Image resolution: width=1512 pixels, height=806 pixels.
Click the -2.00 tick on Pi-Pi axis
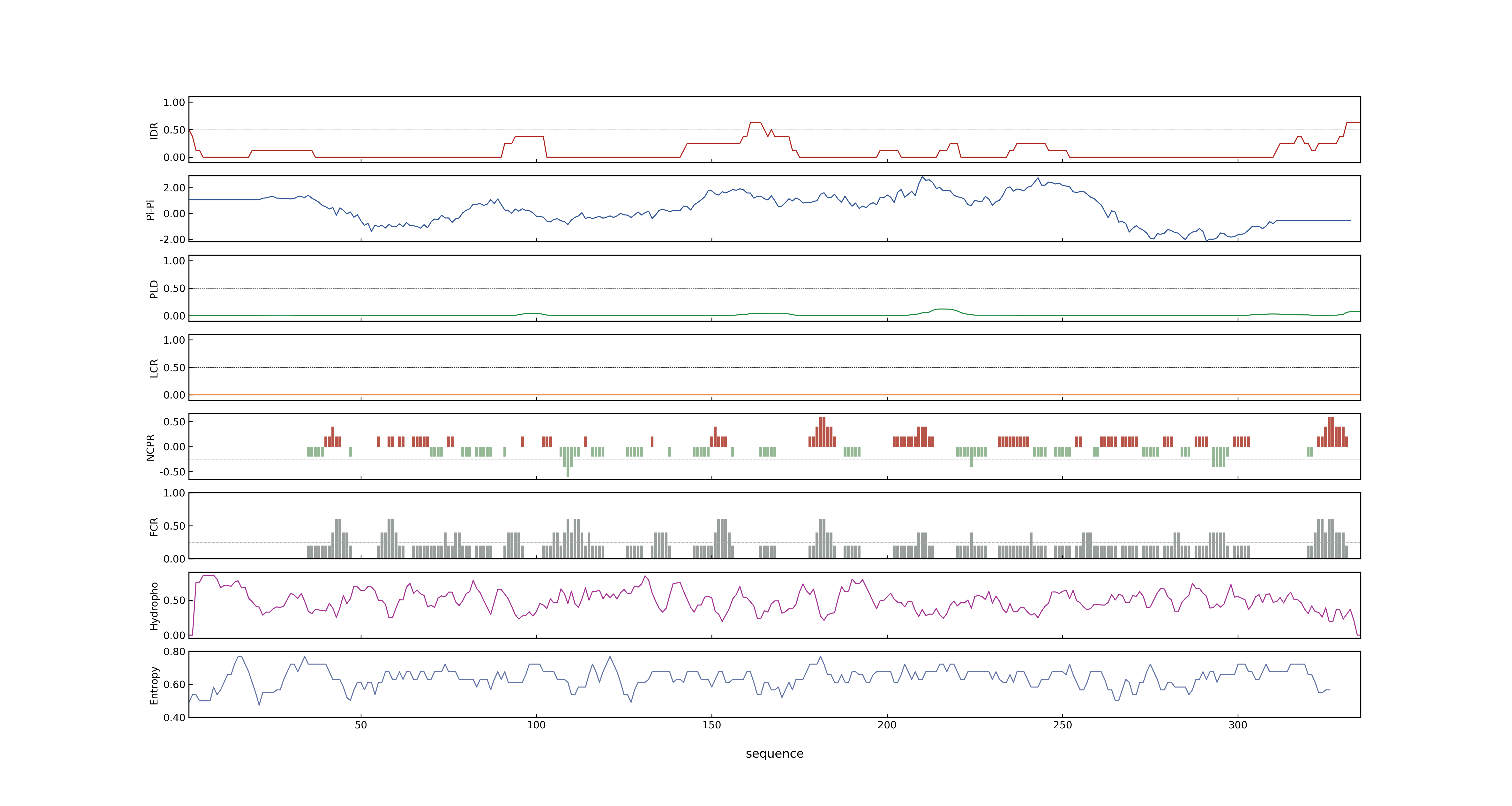[x=172, y=239]
